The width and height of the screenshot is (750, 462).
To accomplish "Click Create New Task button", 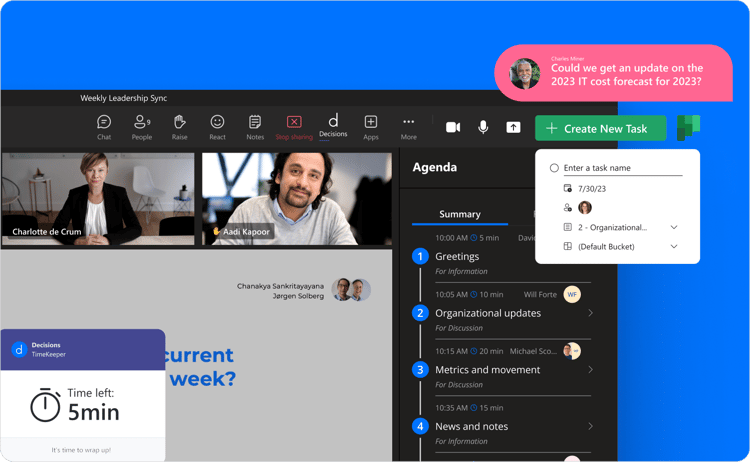I will pos(600,128).
